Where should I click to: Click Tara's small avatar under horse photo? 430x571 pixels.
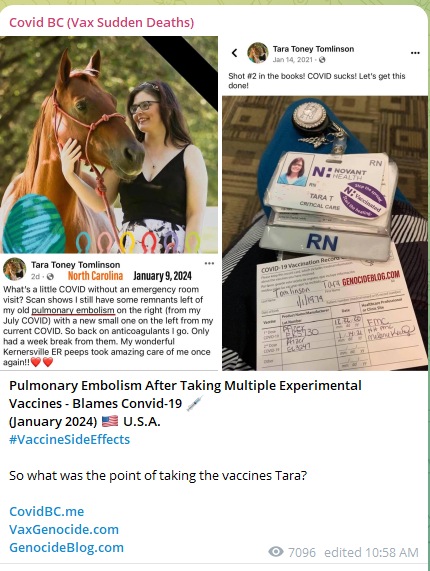tap(15, 269)
